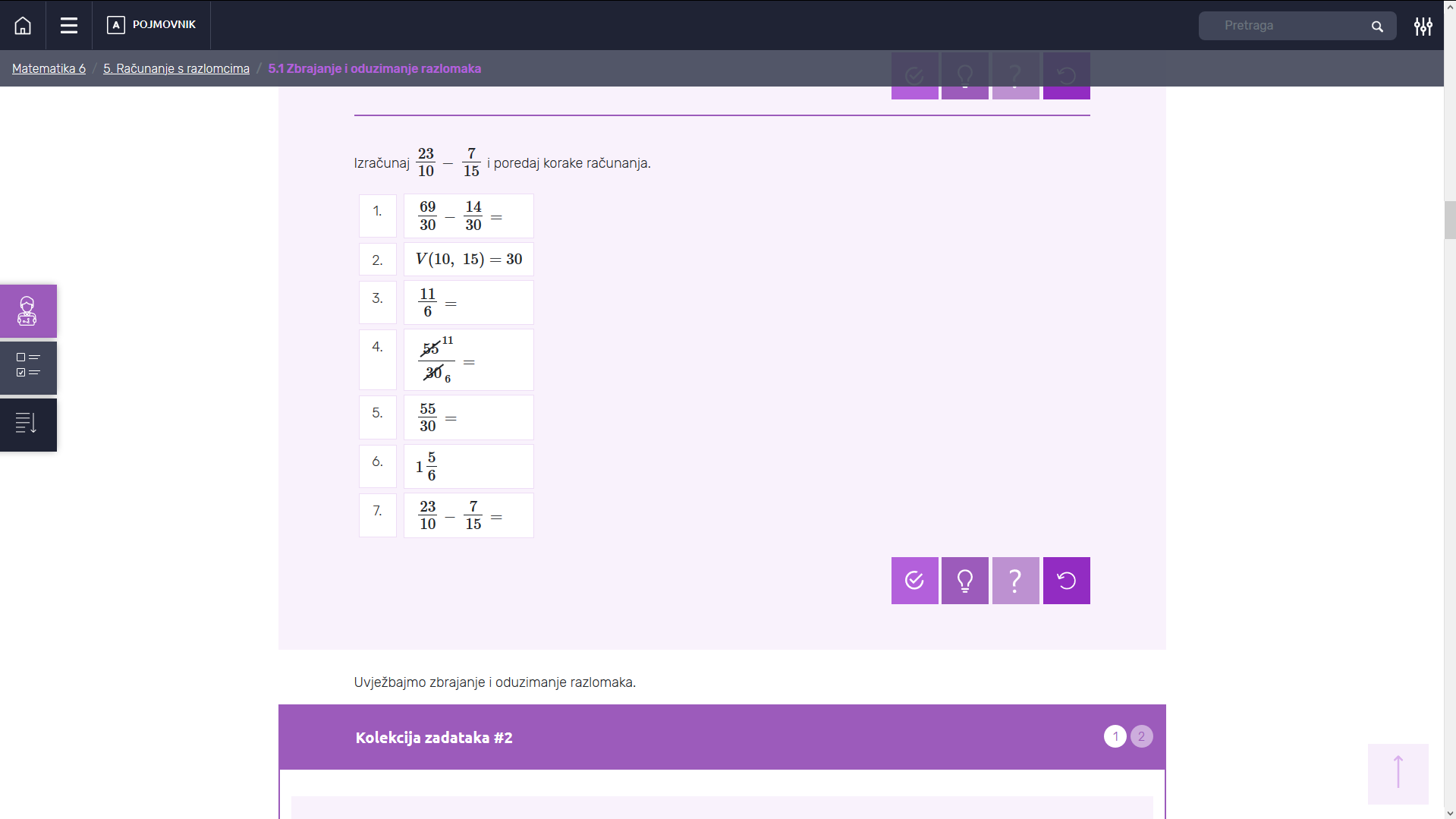Reset the exercise with the undo arrow button

coord(1066,581)
